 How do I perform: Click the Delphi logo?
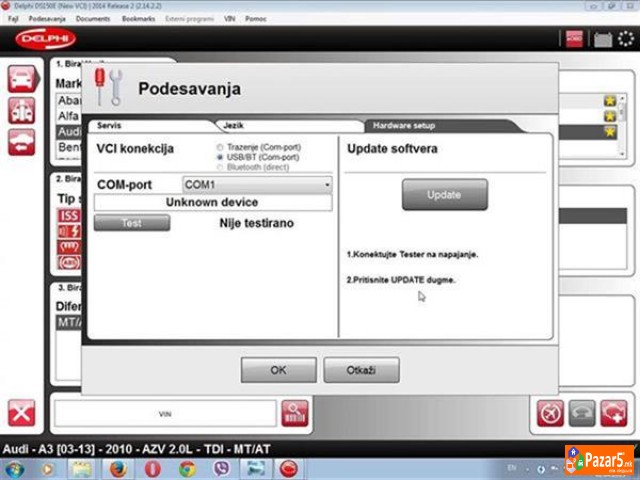point(46,39)
